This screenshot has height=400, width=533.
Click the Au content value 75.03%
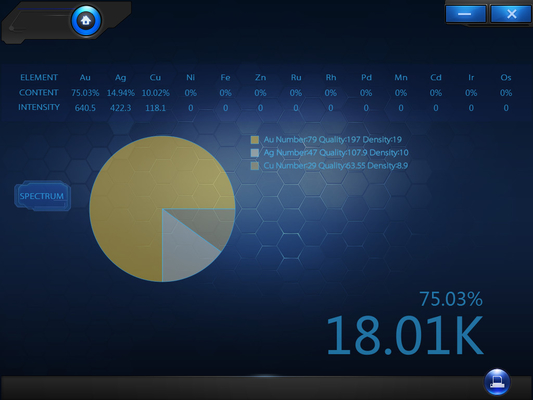85,93
